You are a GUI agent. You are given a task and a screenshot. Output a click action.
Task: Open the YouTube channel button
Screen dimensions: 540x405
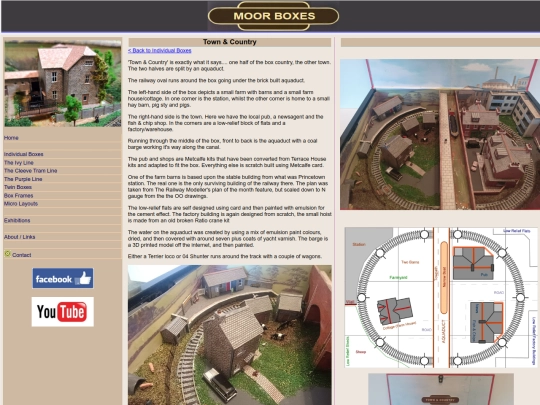tap(63, 312)
